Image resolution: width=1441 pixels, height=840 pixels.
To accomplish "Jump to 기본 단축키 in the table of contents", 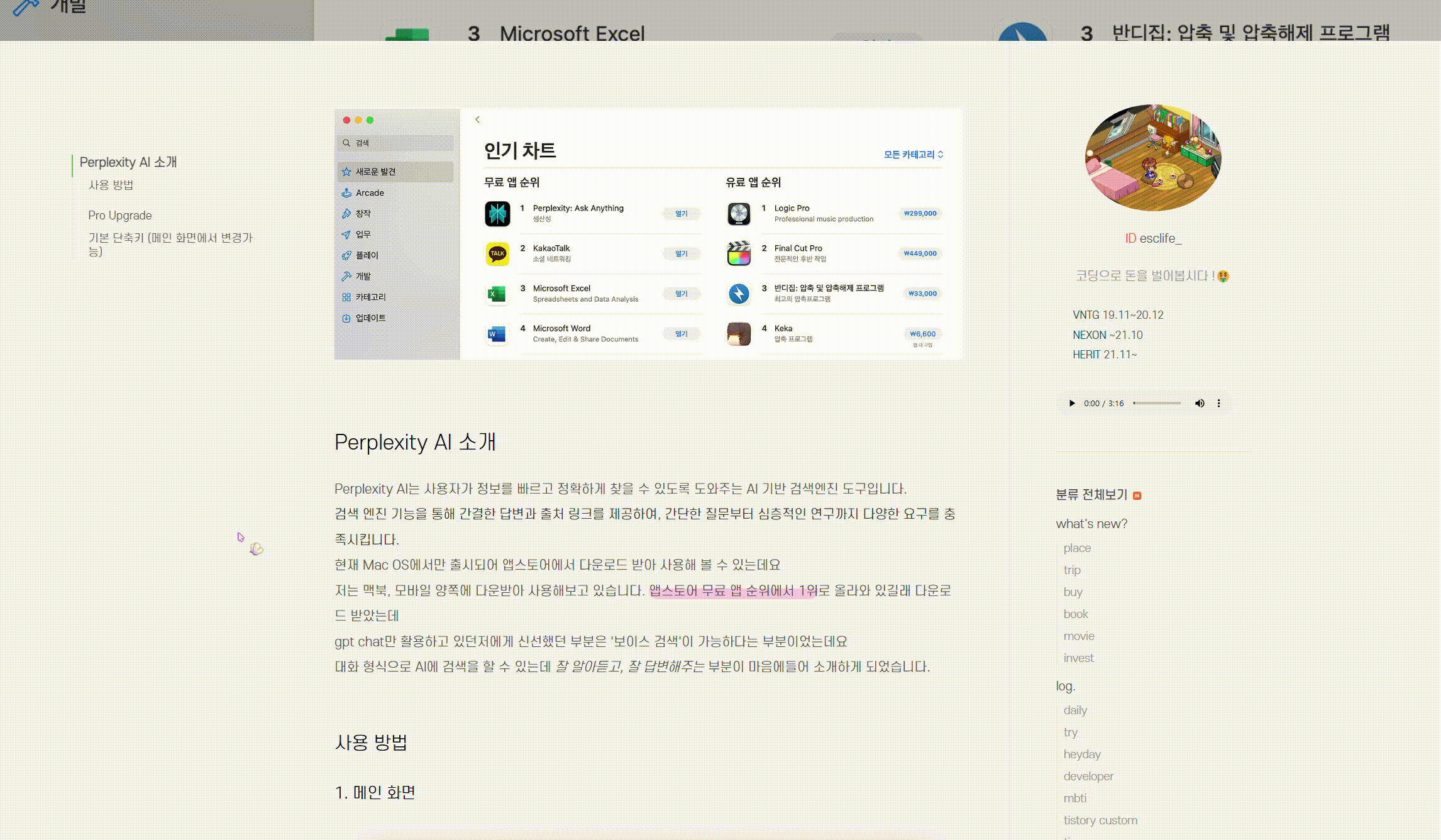I will 170,245.
